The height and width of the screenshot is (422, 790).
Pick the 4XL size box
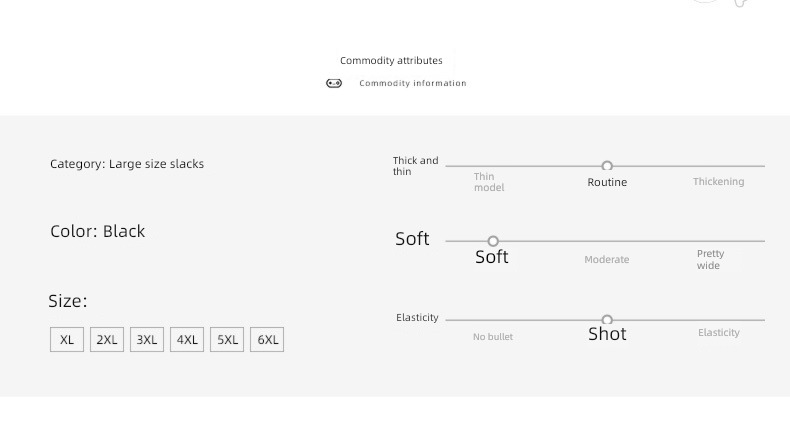(187, 339)
